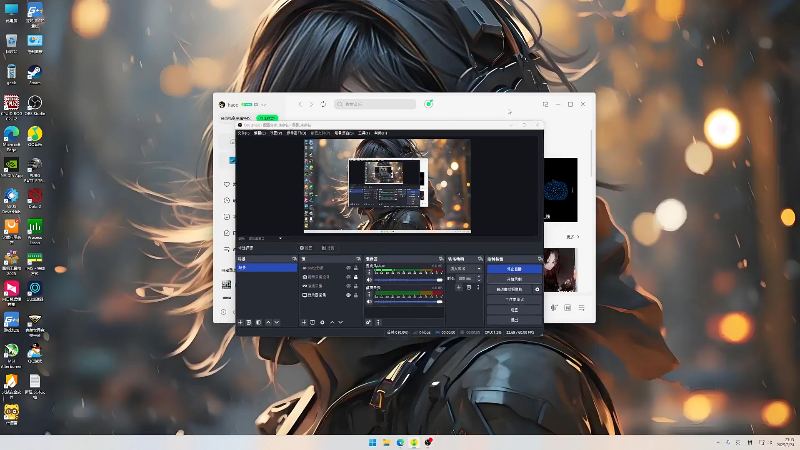The height and width of the screenshot is (450, 800).
Task: Click the Start Recording button in OBS controls
Action: (x=514, y=279)
